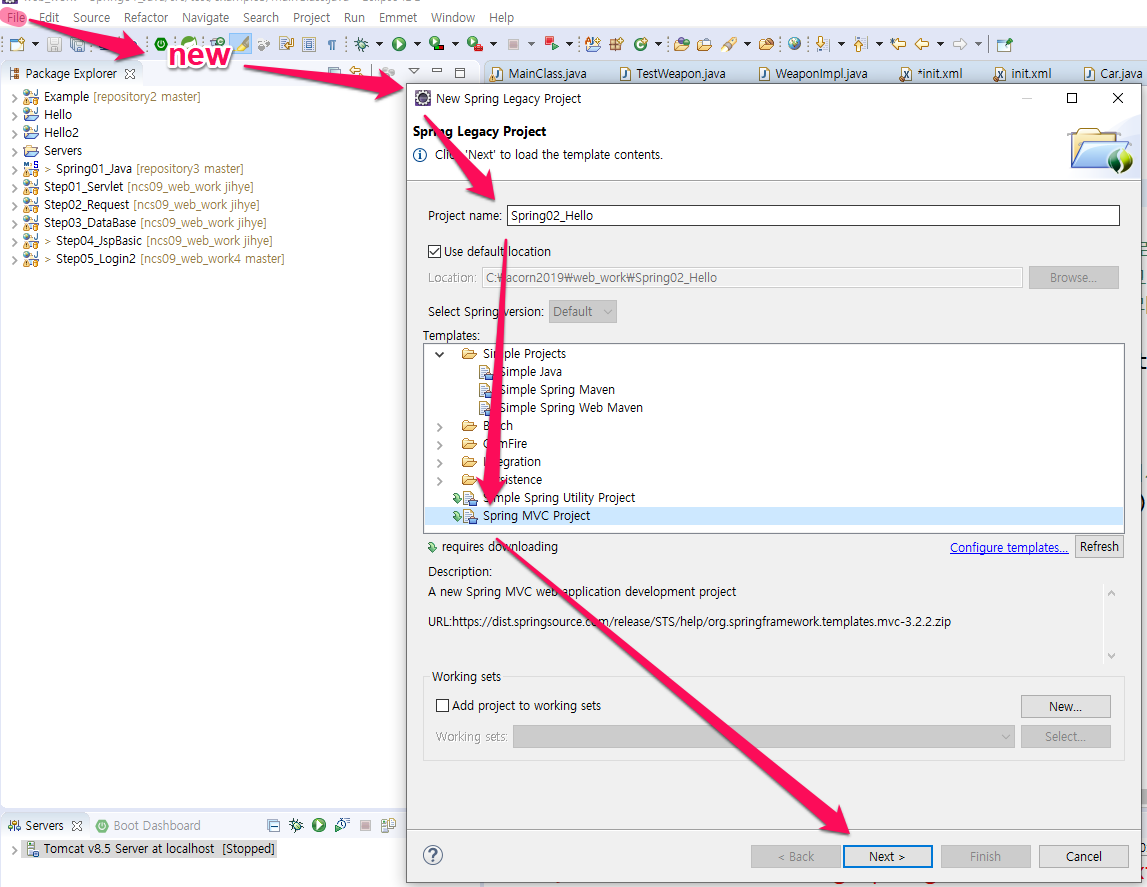The image size is (1147, 887).
Task: Open the Web Browser globe icon
Action: click(794, 45)
